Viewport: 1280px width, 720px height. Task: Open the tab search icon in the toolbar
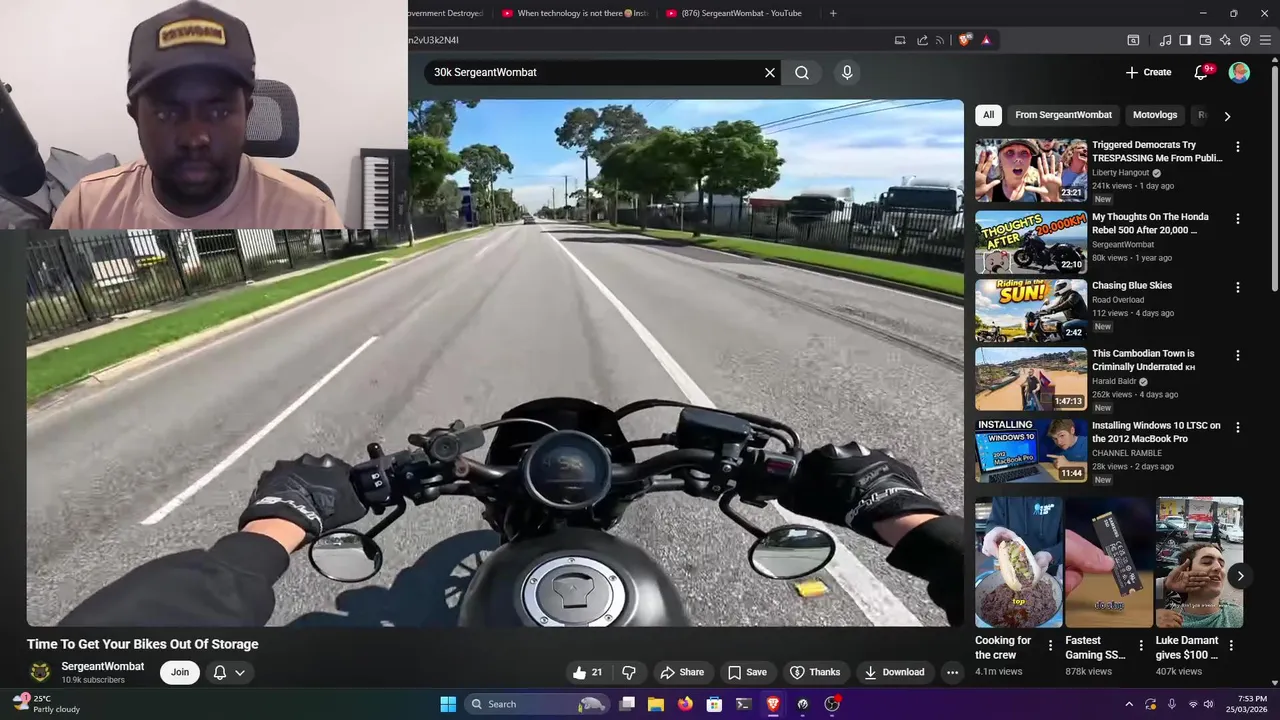1133,40
